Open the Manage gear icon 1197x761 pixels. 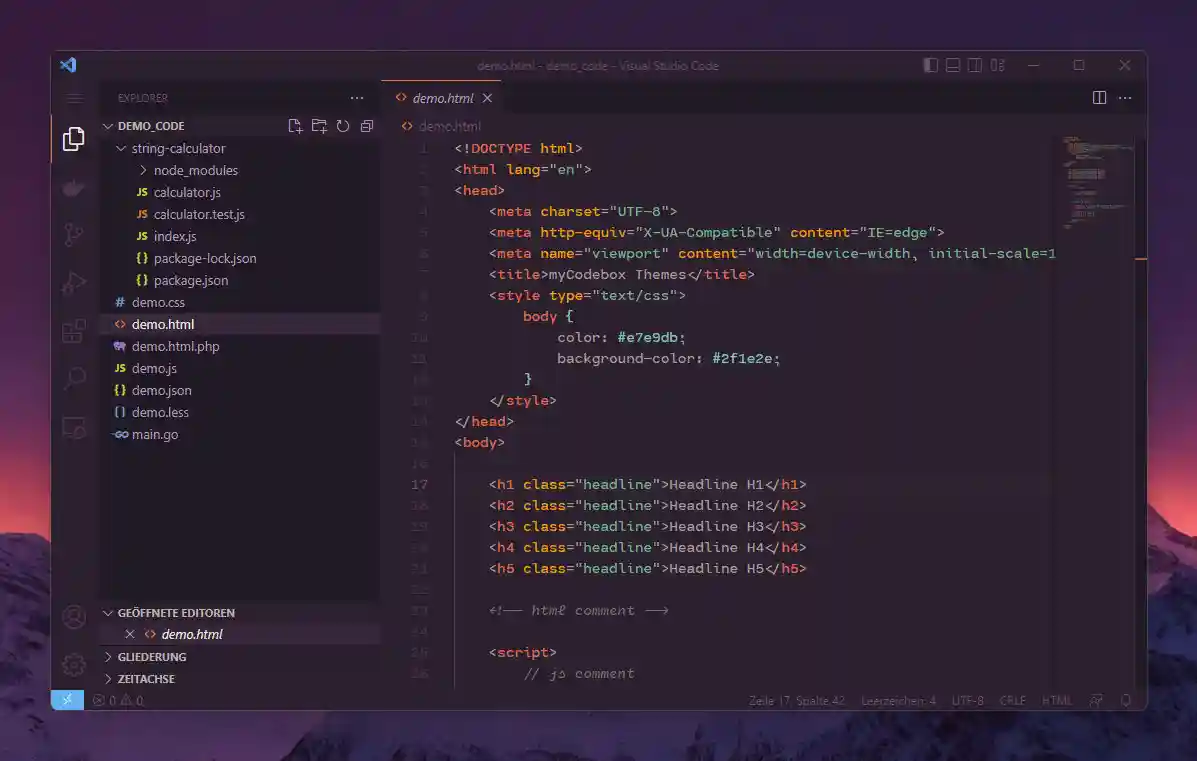pos(74,664)
